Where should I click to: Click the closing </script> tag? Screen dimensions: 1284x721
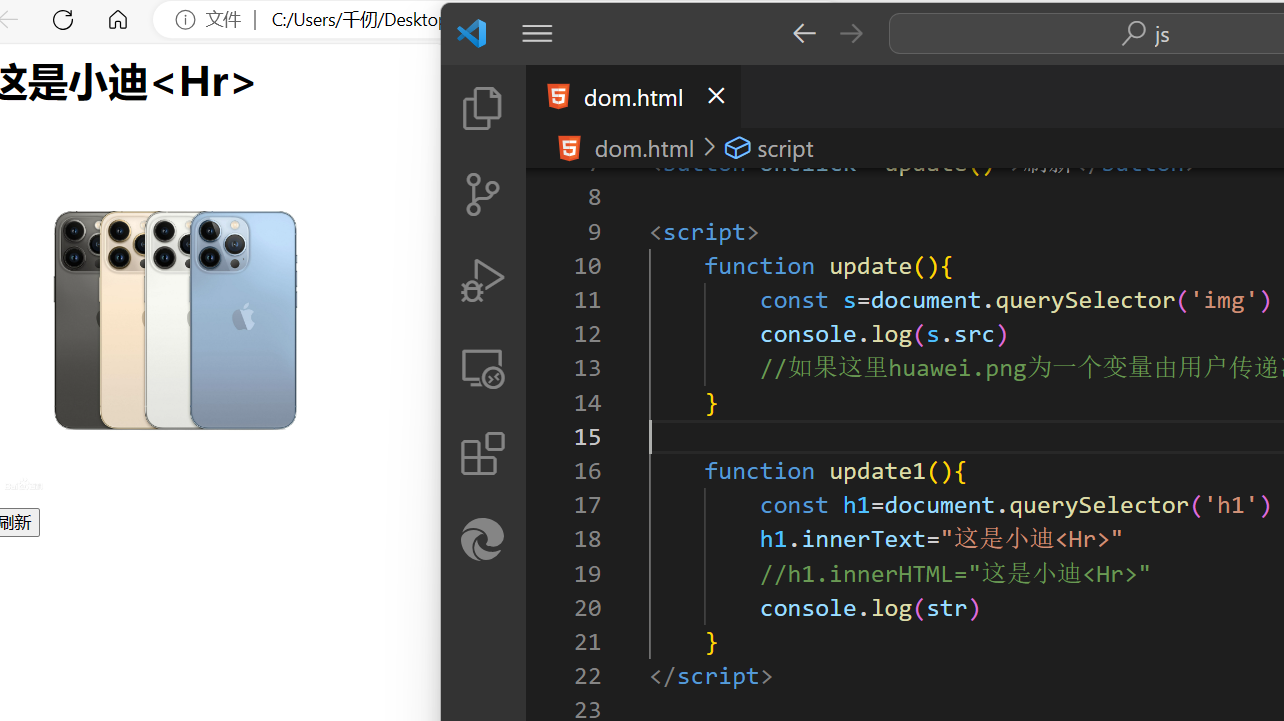point(711,676)
